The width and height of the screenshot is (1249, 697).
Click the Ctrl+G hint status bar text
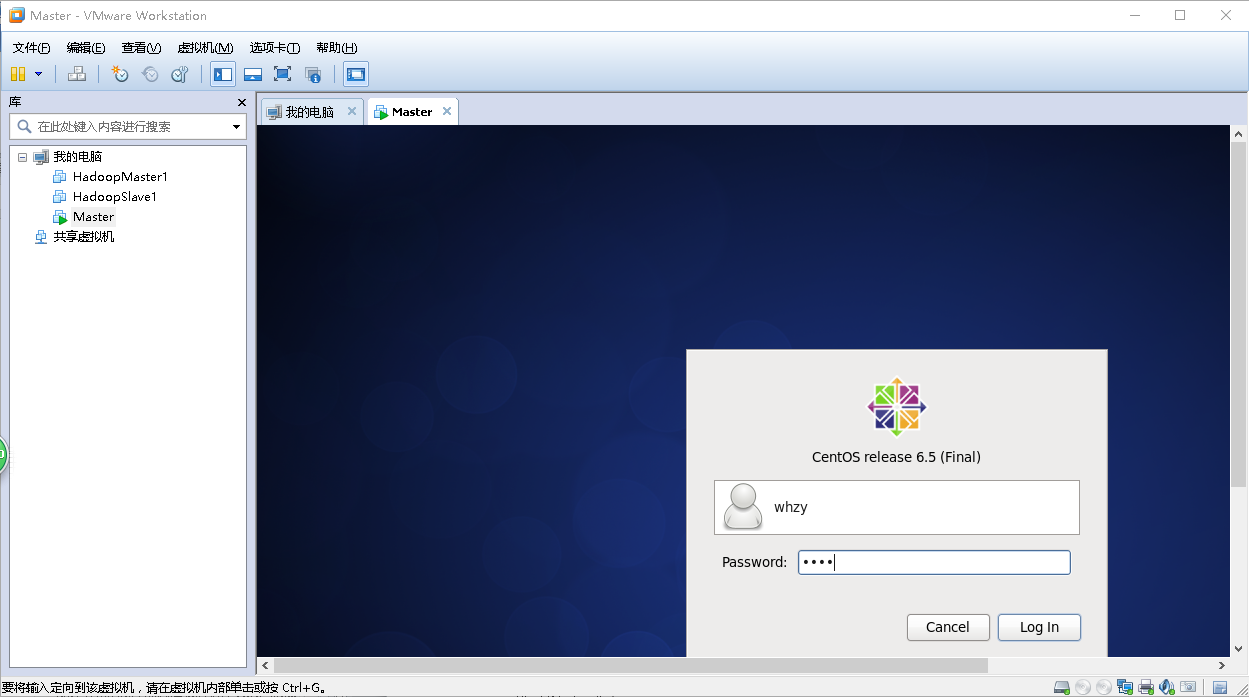click(x=164, y=688)
